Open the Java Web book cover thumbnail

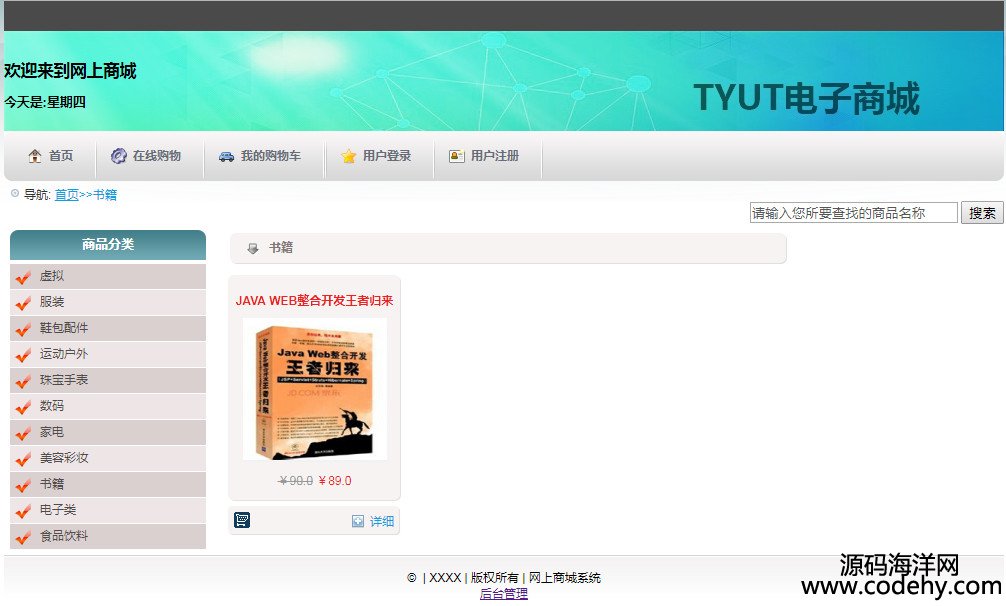(x=314, y=390)
